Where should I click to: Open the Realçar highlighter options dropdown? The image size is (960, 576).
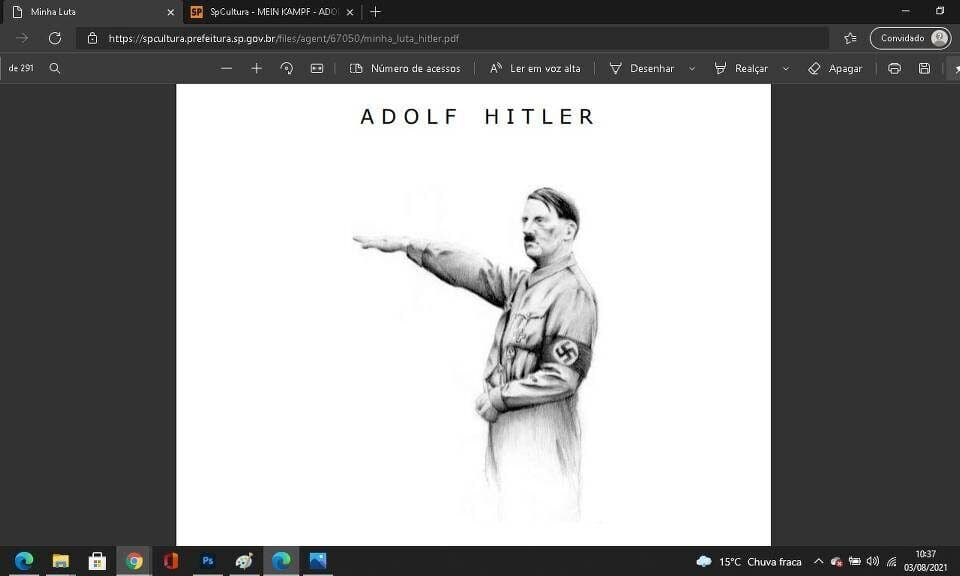click(784, 68)
